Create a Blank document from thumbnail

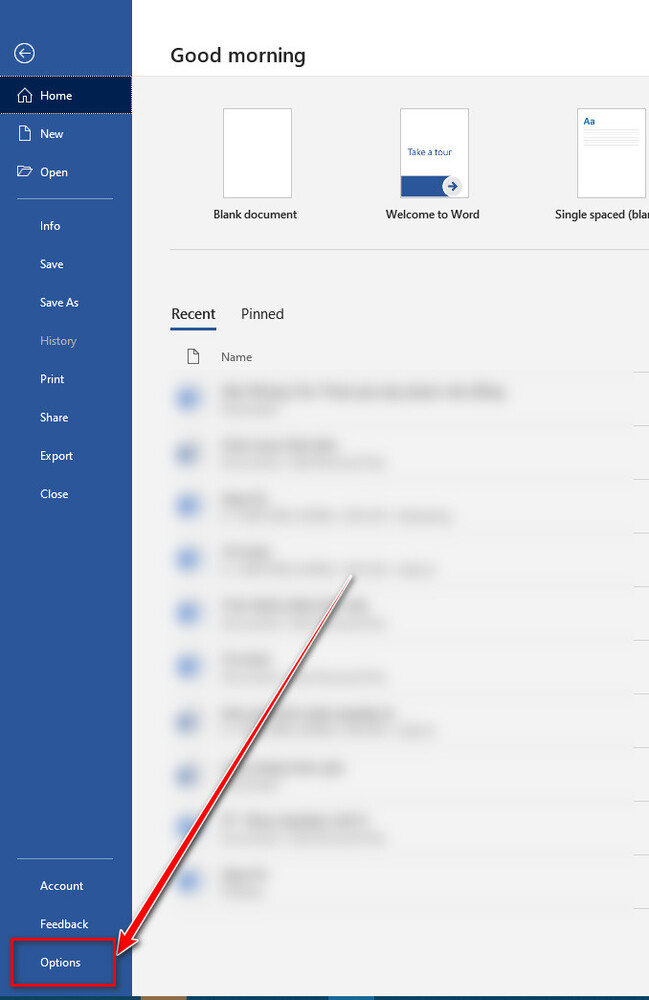257,153
